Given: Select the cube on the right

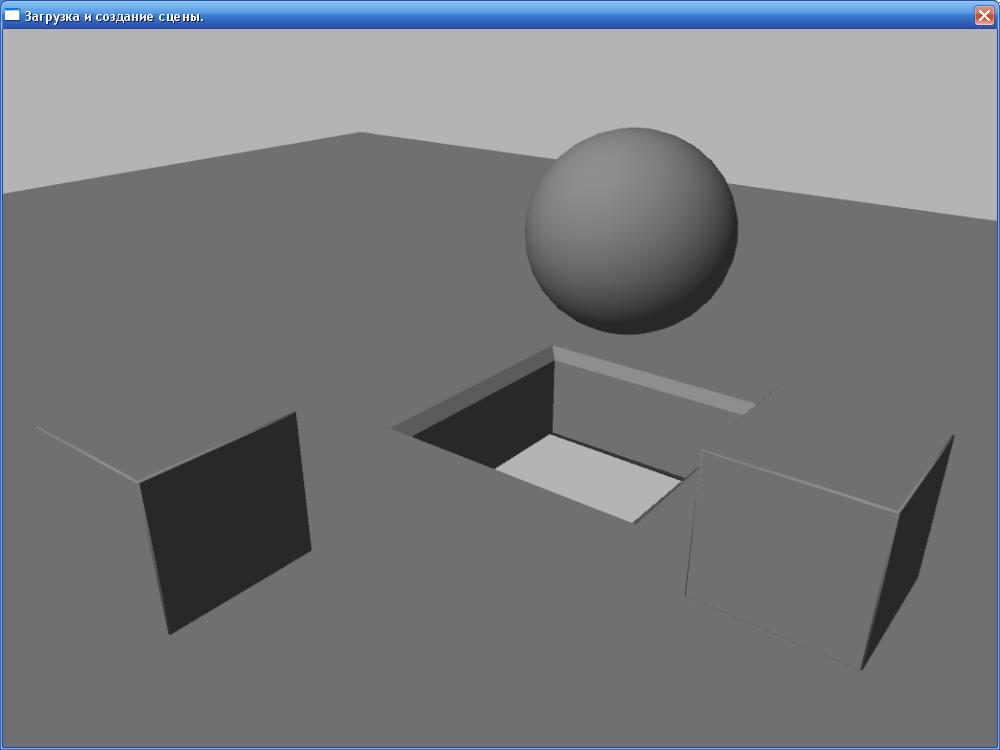Looking at the screenshot, I should coord(820,552).
